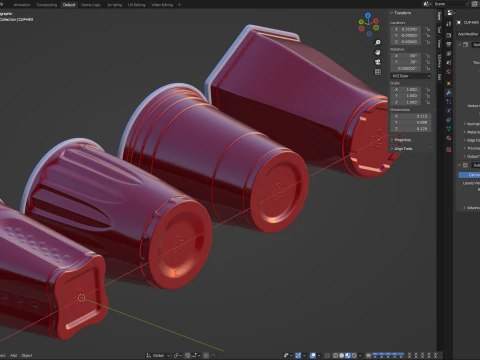Viewport: 480px width, 360px height.
Task: Open the XYZ Euler rotation mode dropdown
Action: (x=411, y=76)
